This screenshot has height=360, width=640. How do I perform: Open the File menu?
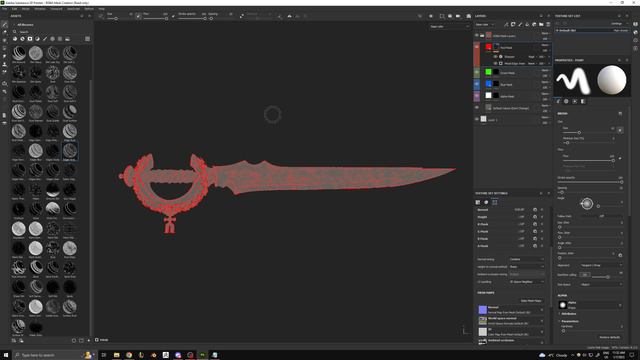(4, 9)
